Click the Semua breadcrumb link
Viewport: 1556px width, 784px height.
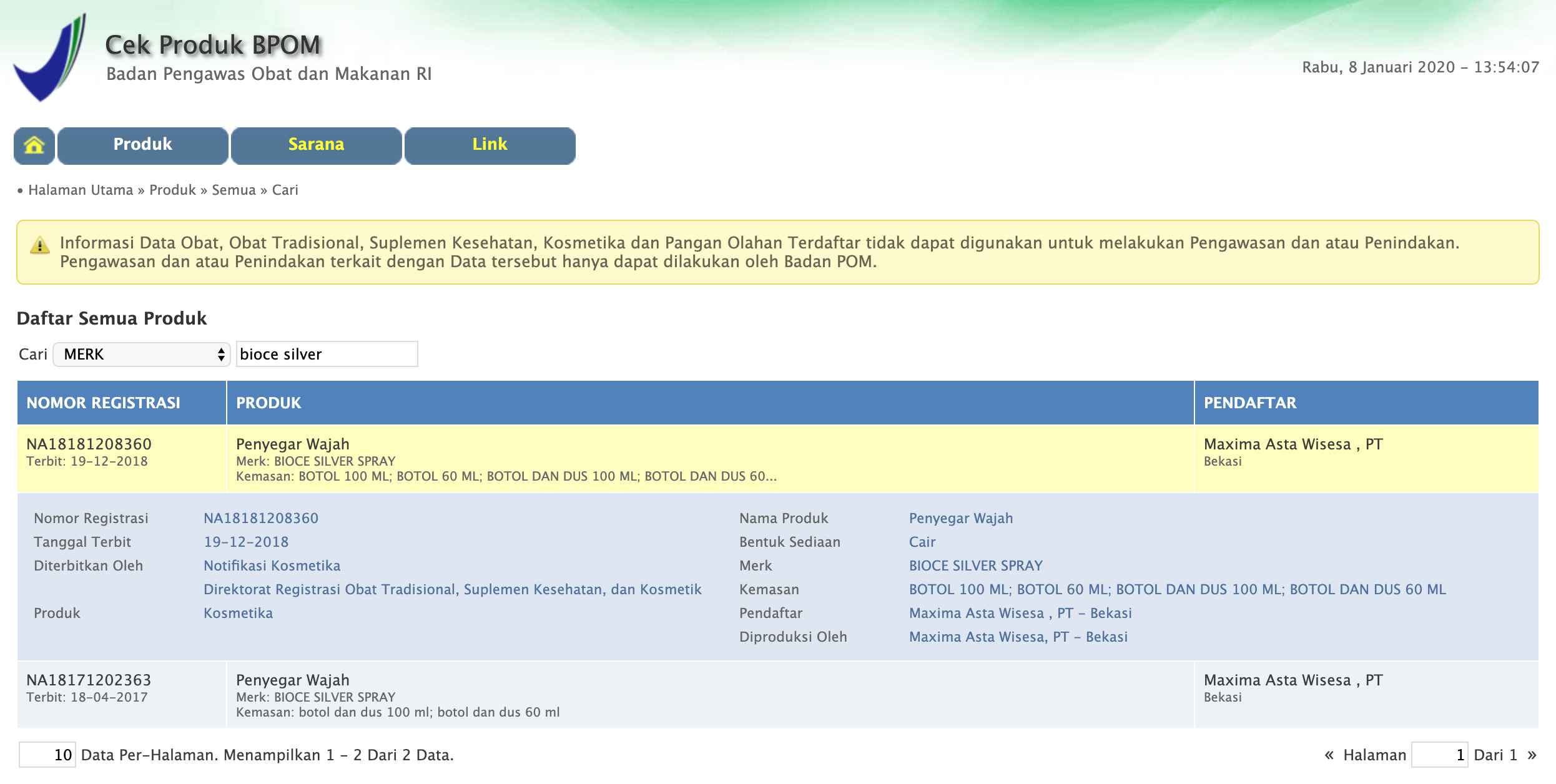click(234, 190)
